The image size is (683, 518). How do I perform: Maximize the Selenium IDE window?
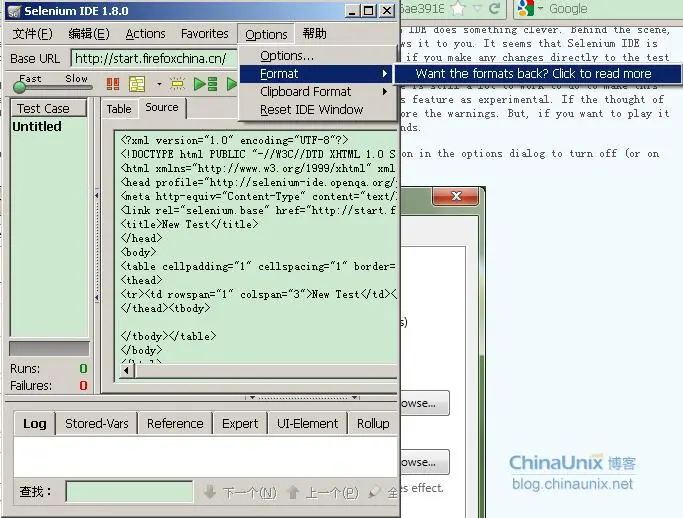[x=369, y=10]
